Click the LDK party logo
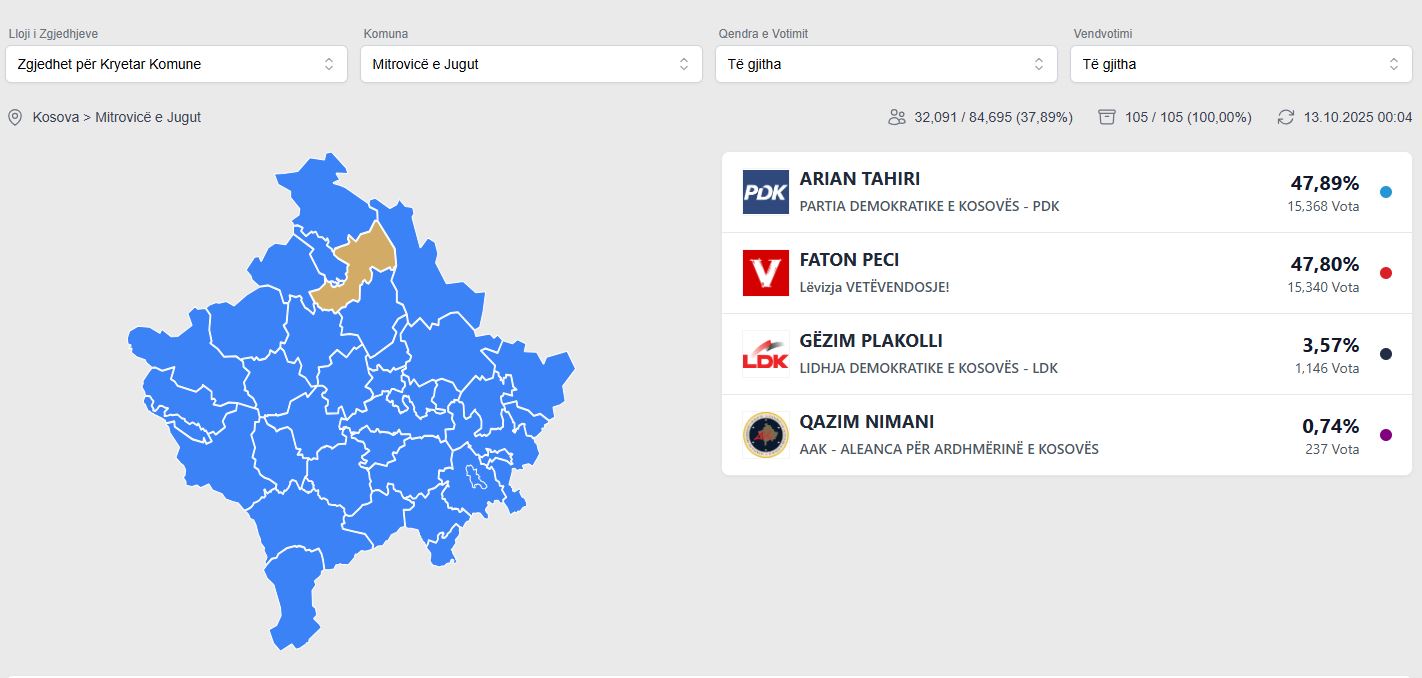This screenshot has height=678, width=1422. tap(765, 354)
